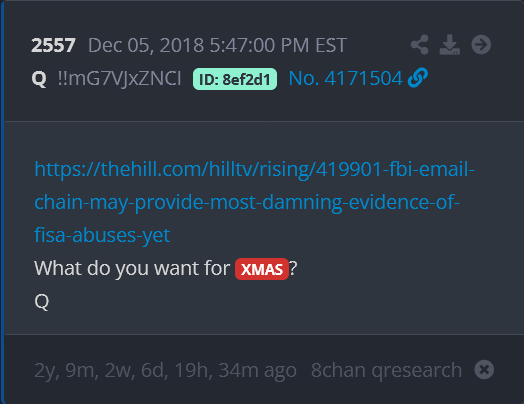Click the red XMAS tag
This screenshot has width=524, height=404.
(262, 269)
